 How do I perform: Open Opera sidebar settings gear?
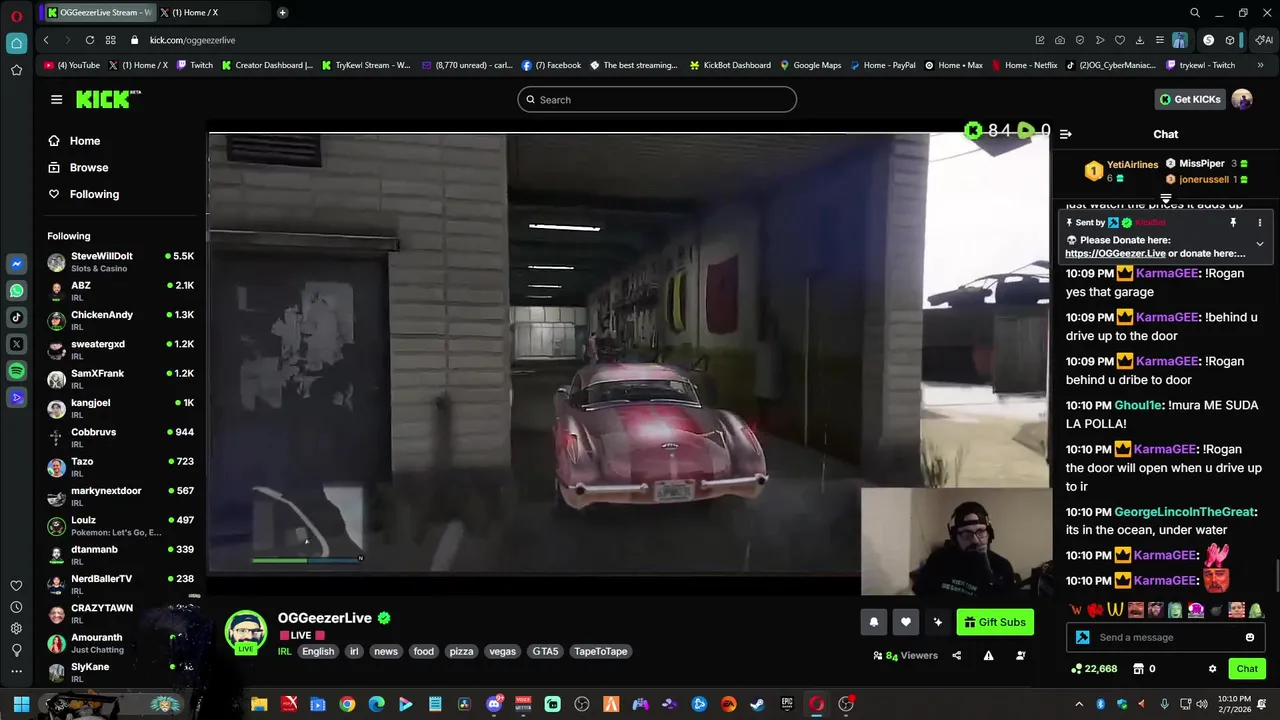coord(16,629)
